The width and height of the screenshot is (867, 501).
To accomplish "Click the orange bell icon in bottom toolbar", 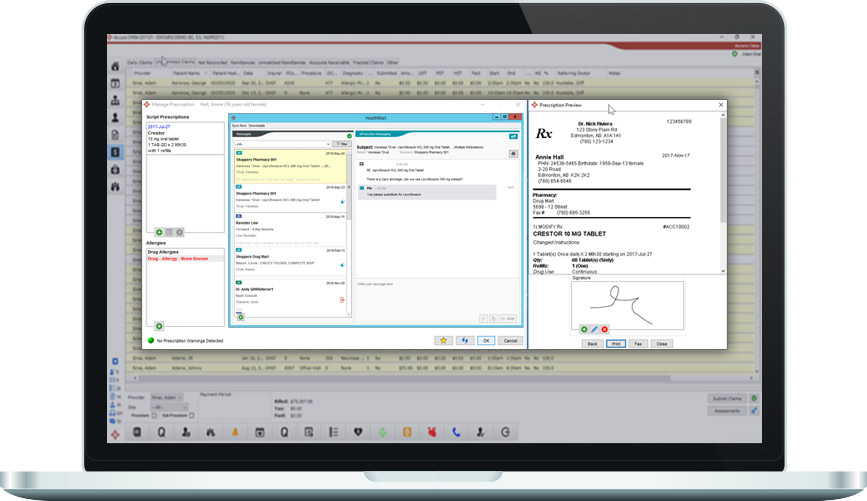I will (x=235, y=432).
